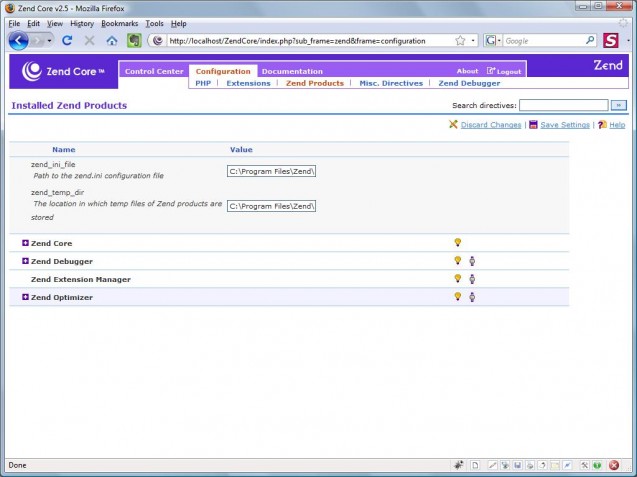Bookmark this page with the star icon
The image size is (637, 477).
click(x=460, y=40)
